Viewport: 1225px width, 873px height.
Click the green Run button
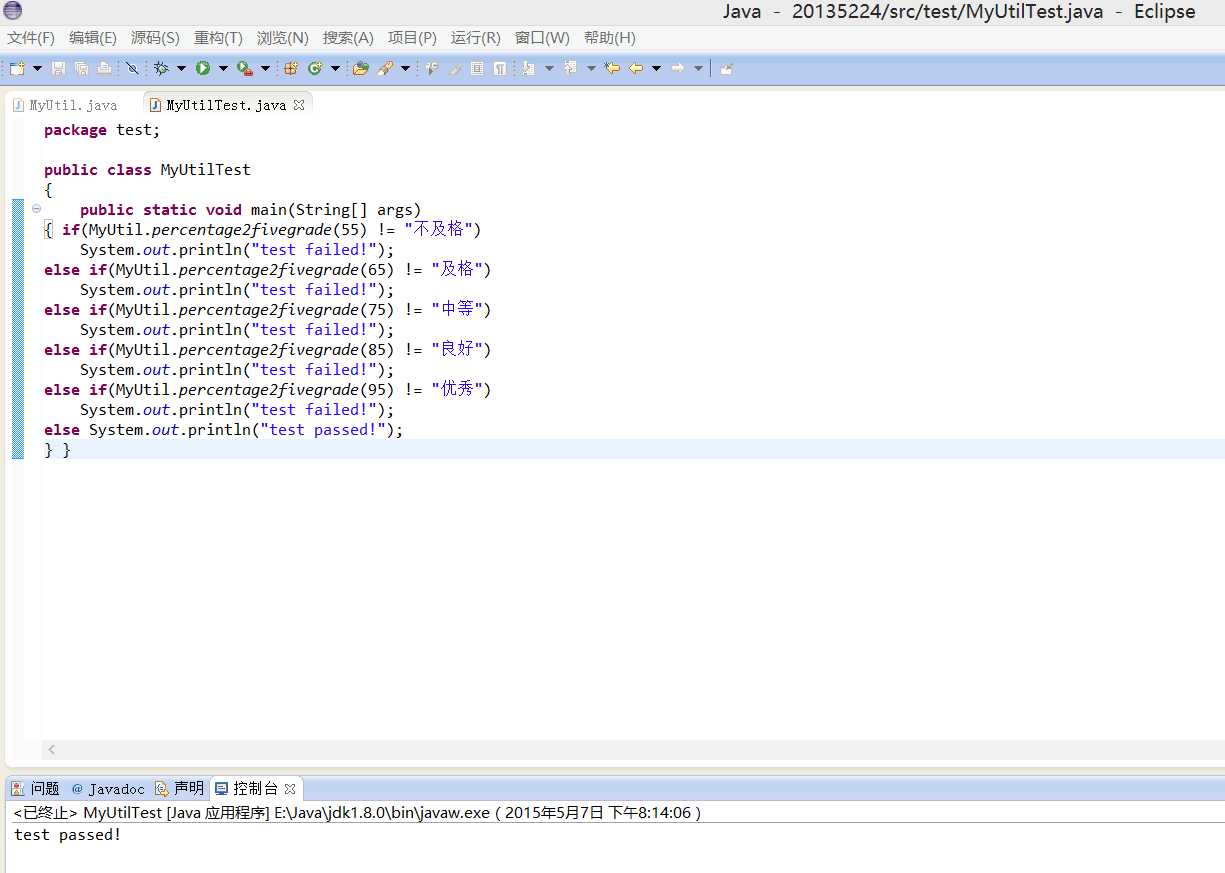[202, 68]
